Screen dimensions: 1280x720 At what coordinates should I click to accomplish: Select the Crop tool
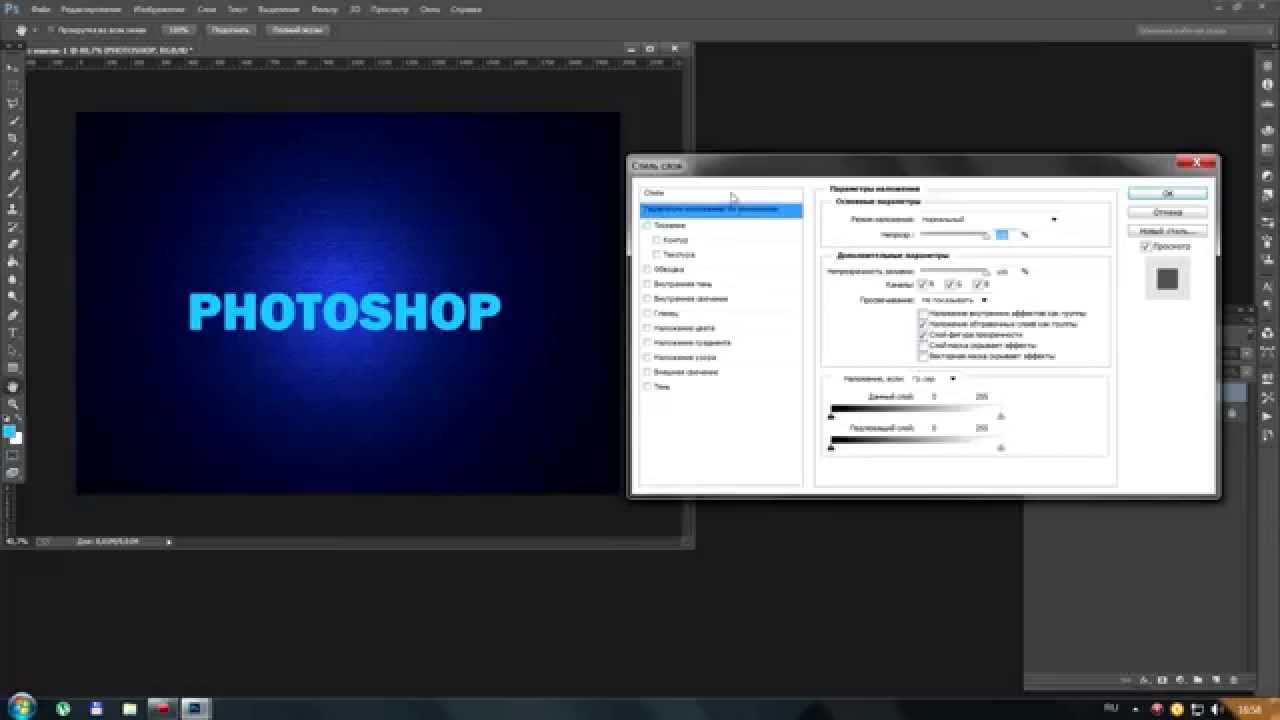(x=13, y=138)
